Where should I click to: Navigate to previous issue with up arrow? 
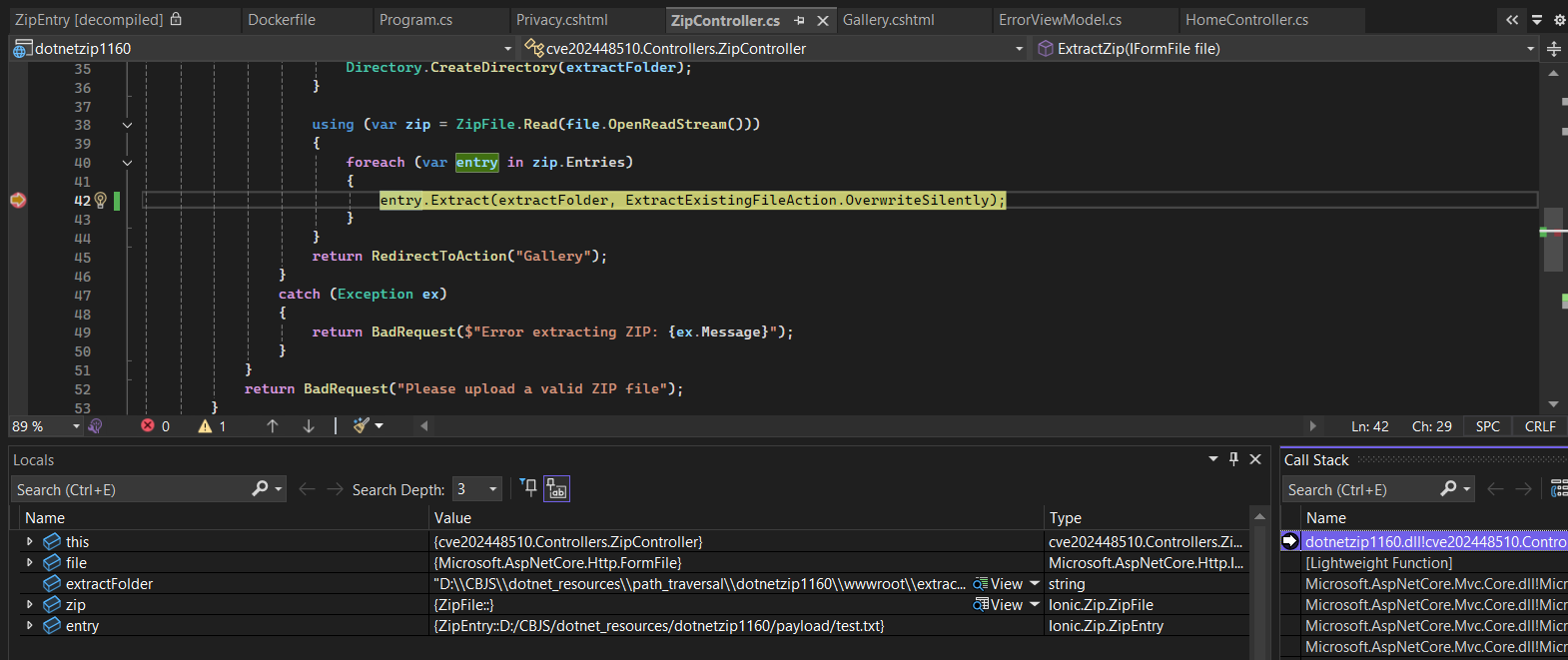tap(272, 426)
